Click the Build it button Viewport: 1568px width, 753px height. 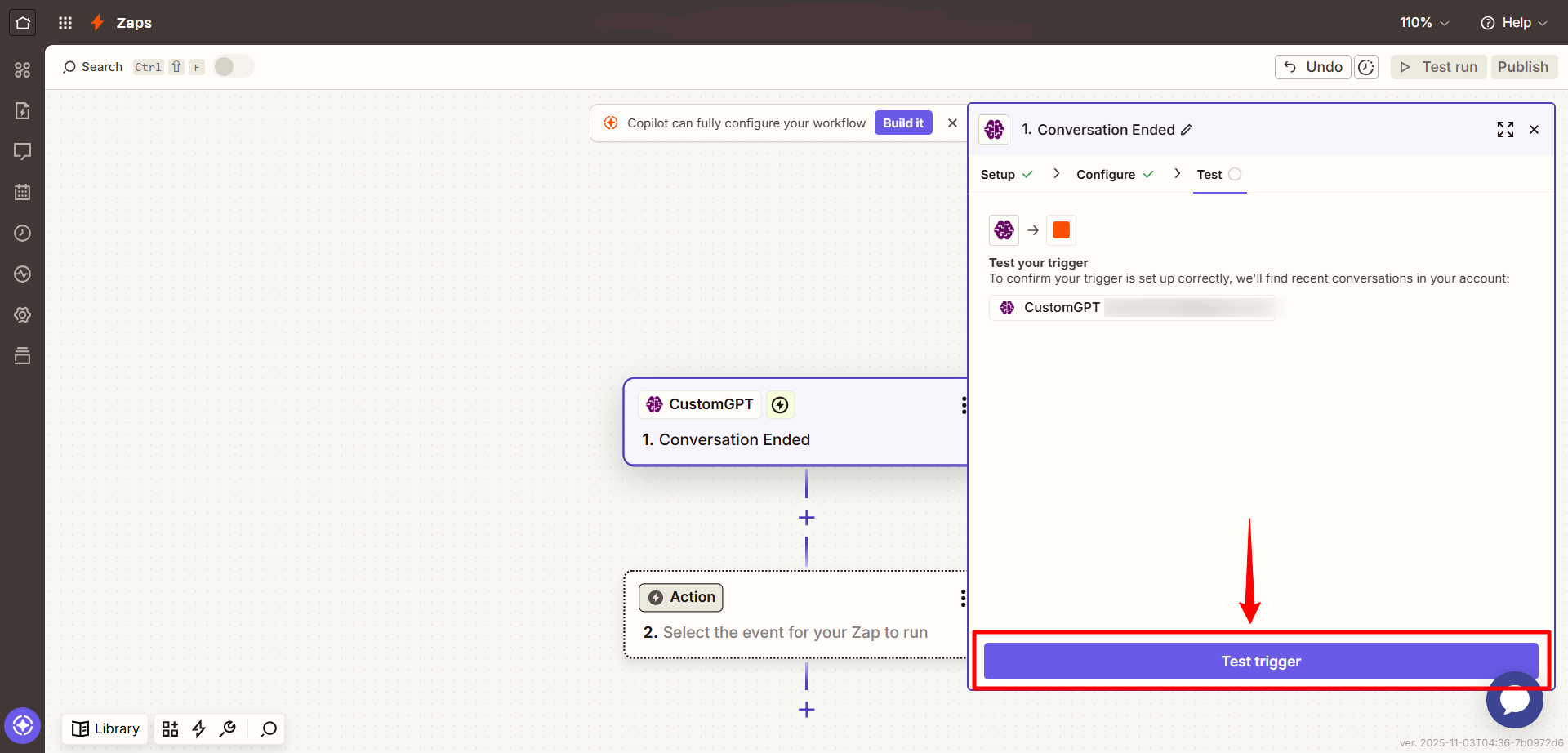(x=903, y=123)
